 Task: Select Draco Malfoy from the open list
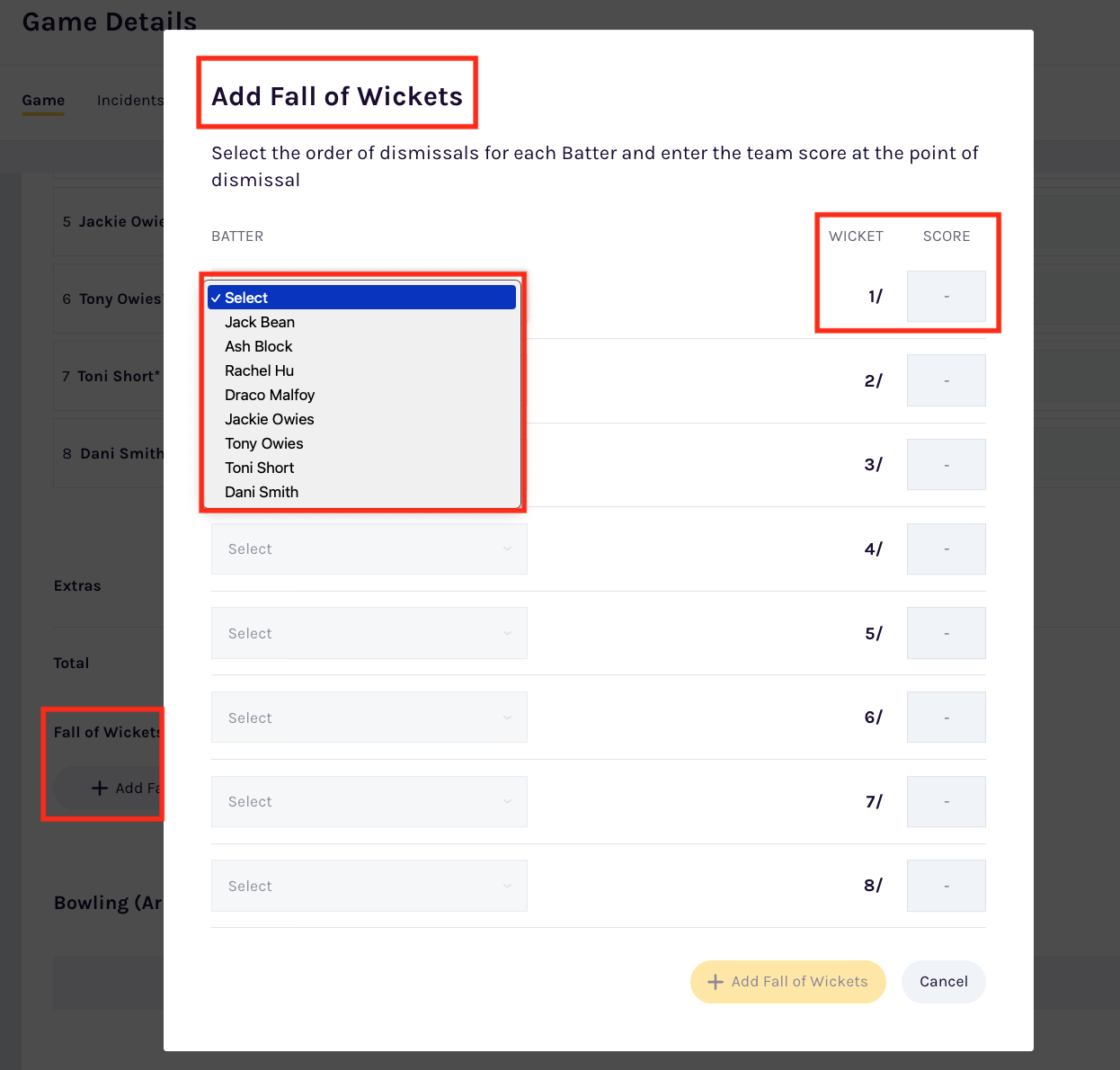coord(270,395)
